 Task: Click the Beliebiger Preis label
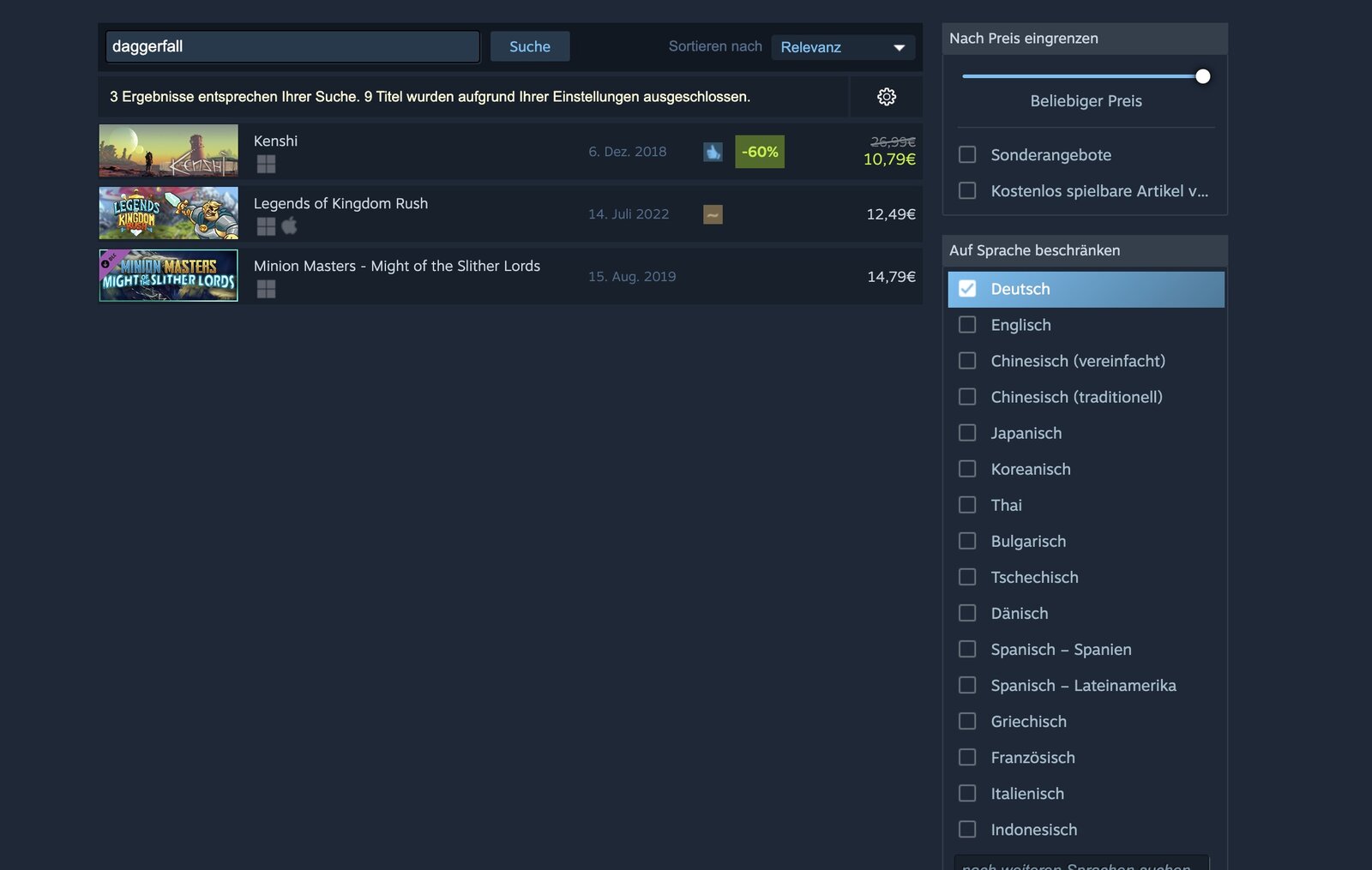pyautogui.click(x=1086, y=101)
